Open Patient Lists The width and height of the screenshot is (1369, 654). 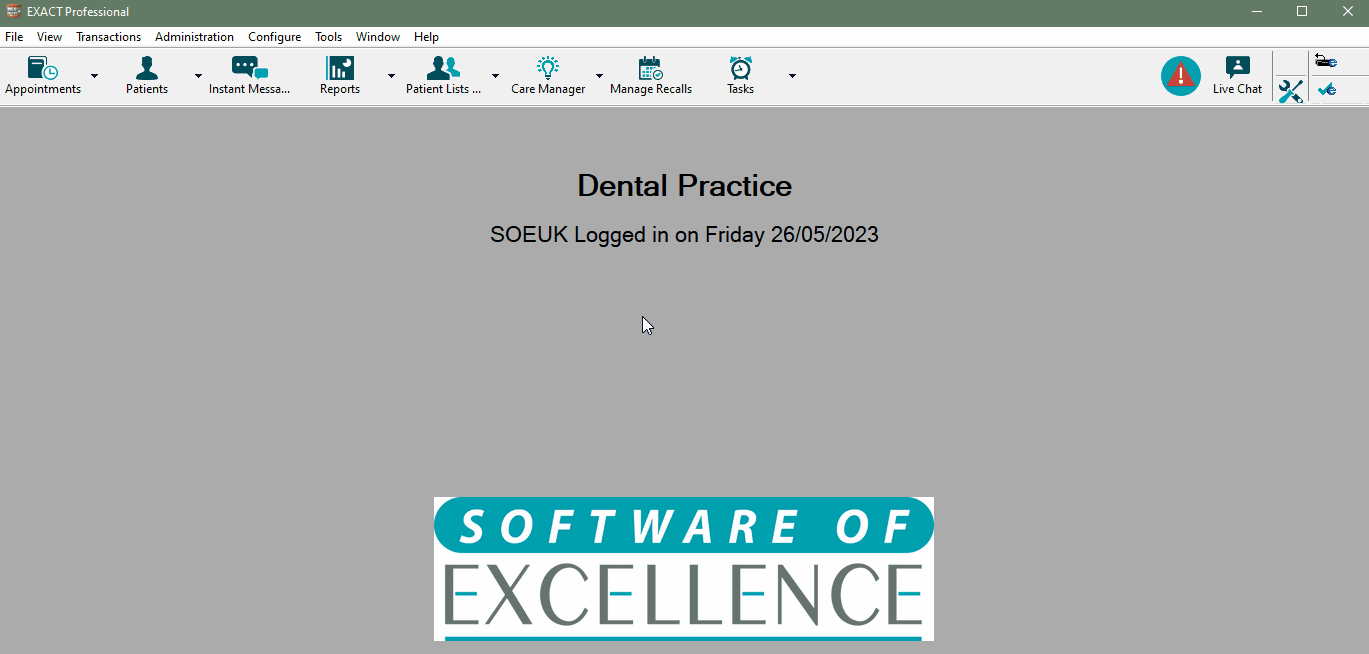tap(443, 76)
